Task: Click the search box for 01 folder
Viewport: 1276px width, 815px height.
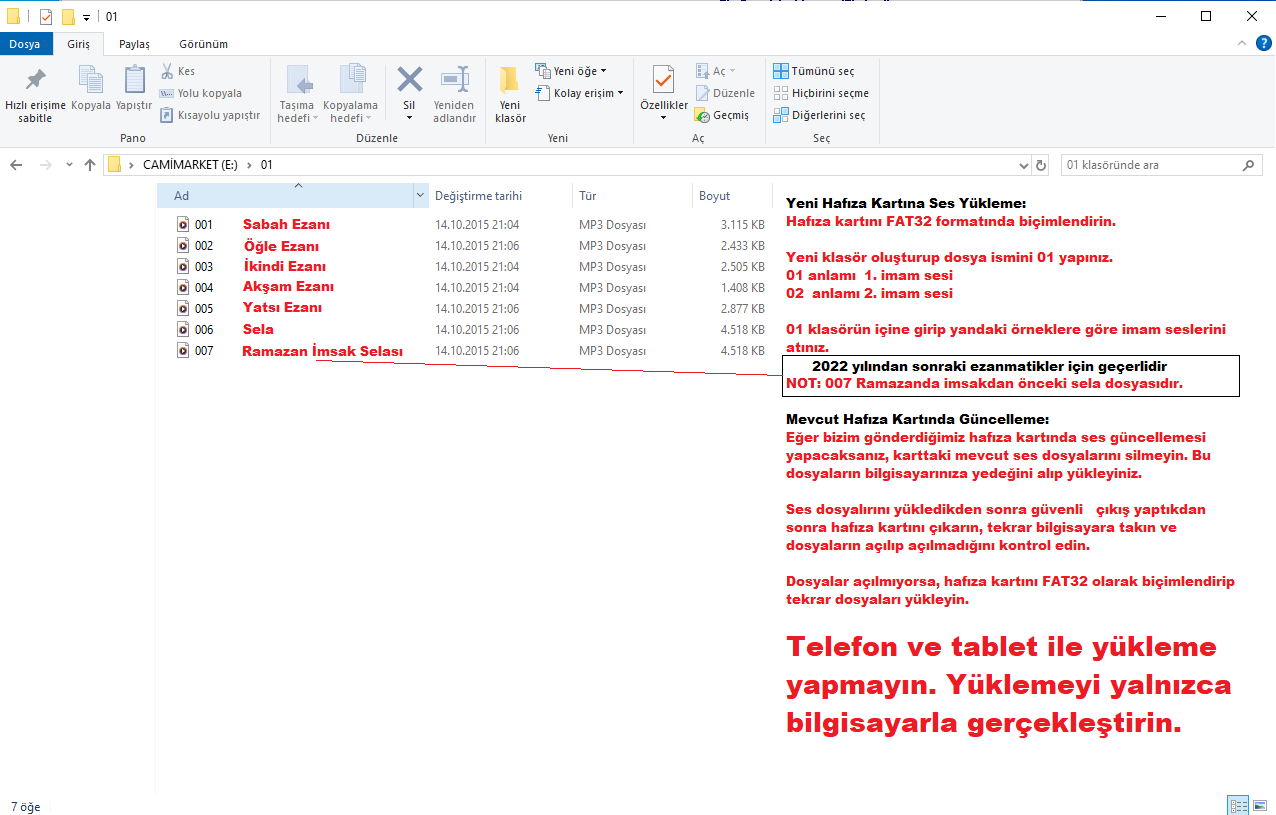Action: 1150,165
